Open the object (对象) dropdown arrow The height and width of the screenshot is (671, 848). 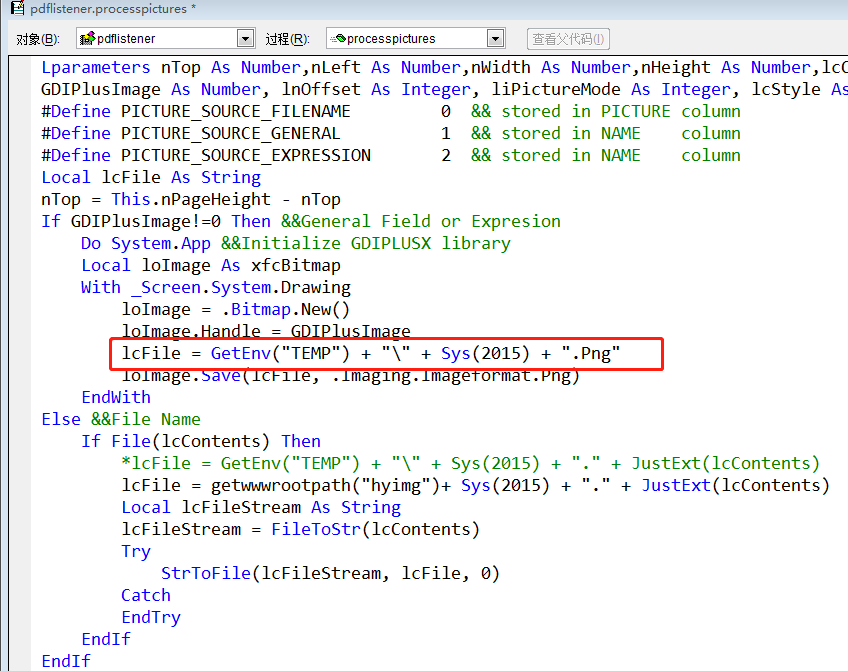[246, 38]
